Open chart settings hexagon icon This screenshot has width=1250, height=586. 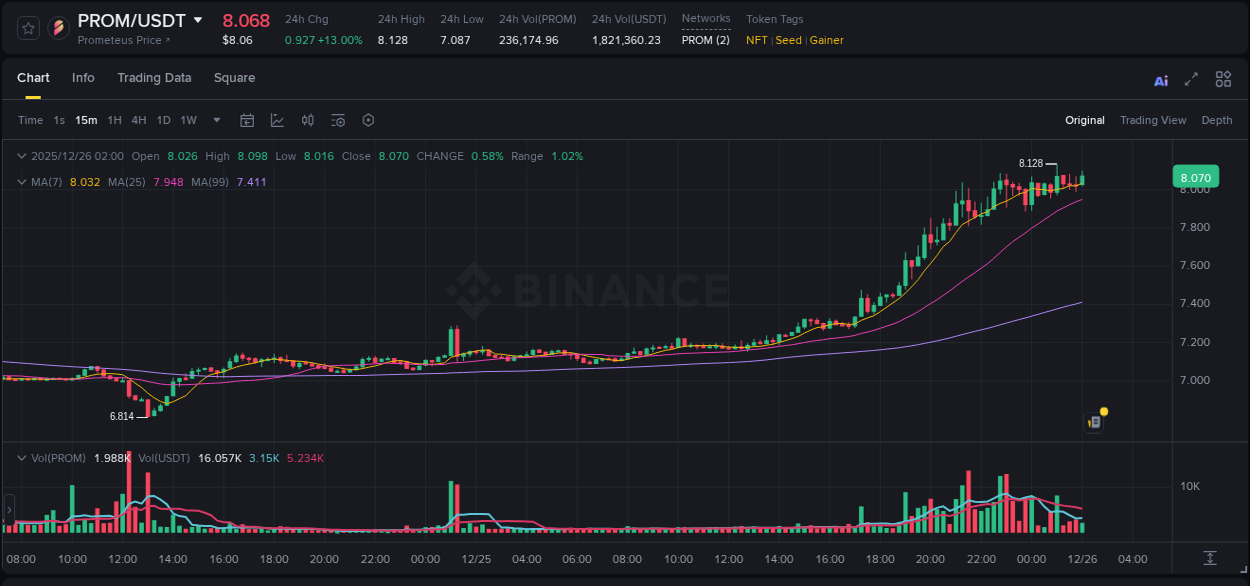click(x=368, y=121)
